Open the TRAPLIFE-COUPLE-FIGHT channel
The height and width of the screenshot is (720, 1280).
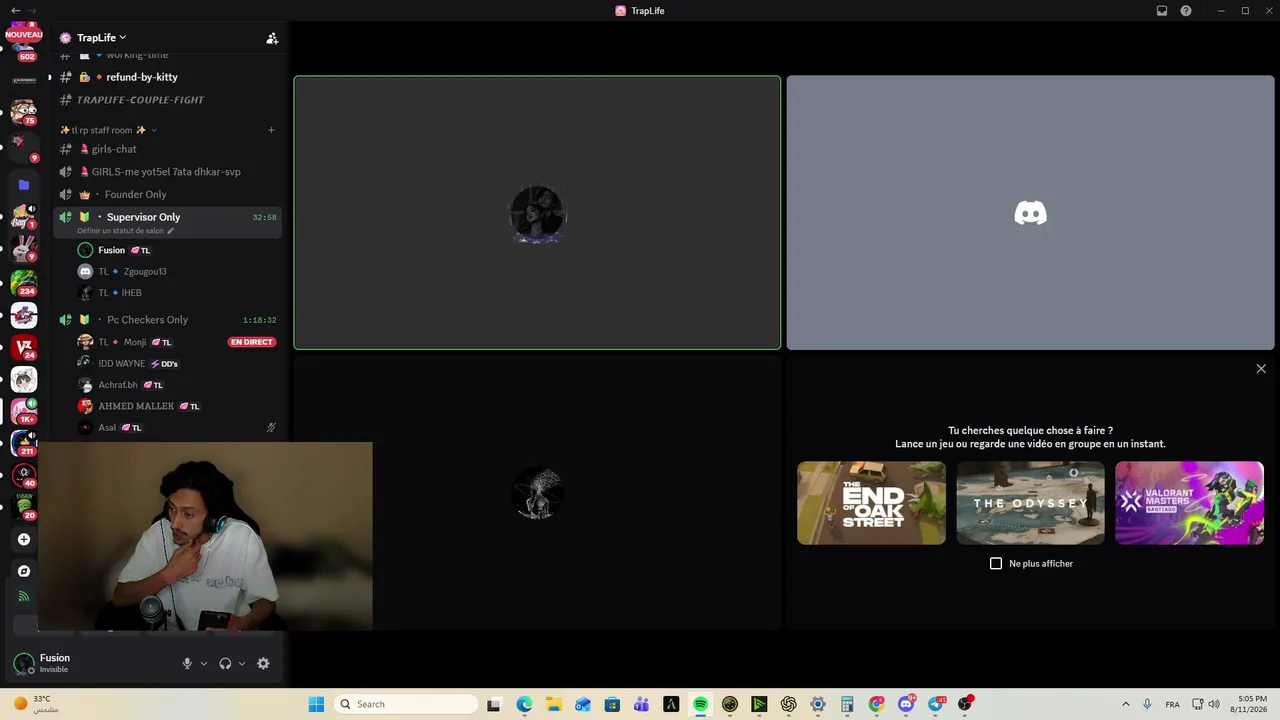[x=140, y=100]
